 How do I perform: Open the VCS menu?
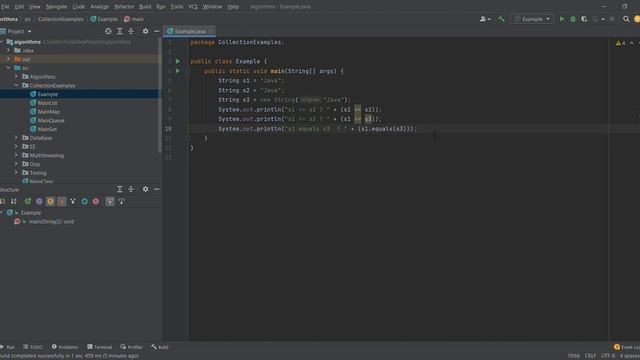193,7
